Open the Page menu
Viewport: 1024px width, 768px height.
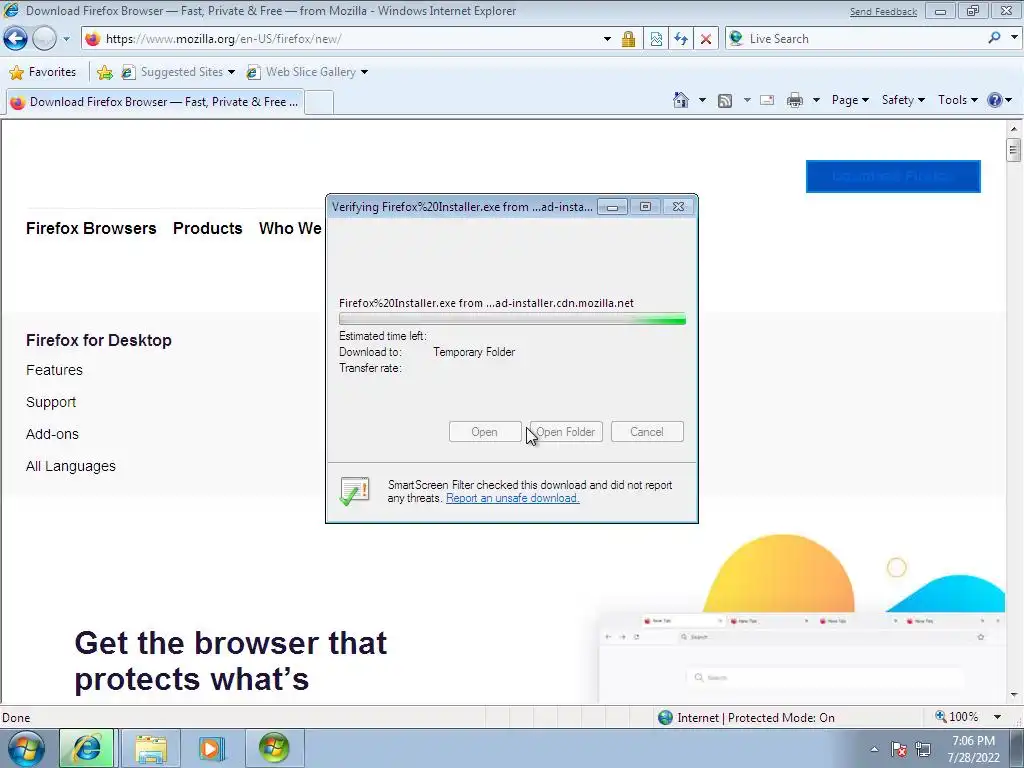click(850, 100)
